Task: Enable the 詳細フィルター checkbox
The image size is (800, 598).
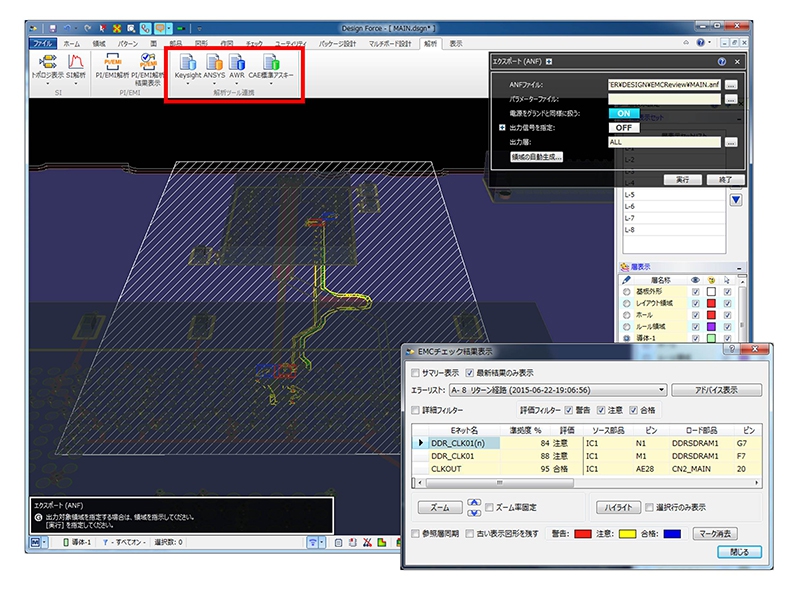Action: click(415, 410)
